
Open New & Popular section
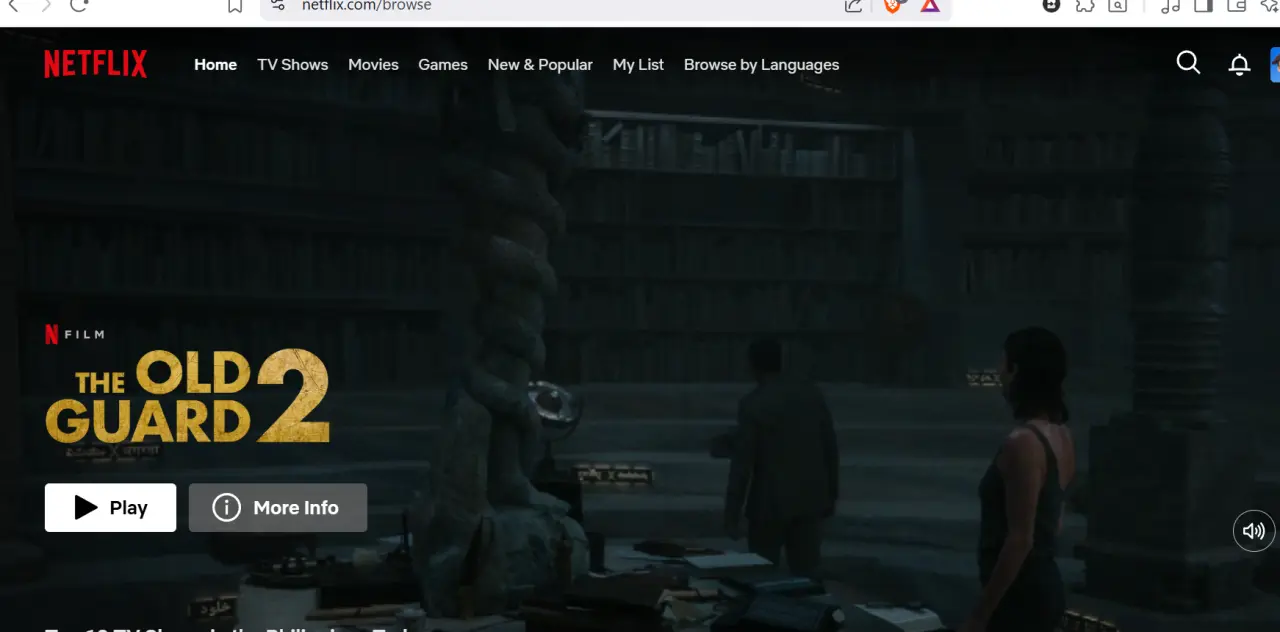click(540, 64)
